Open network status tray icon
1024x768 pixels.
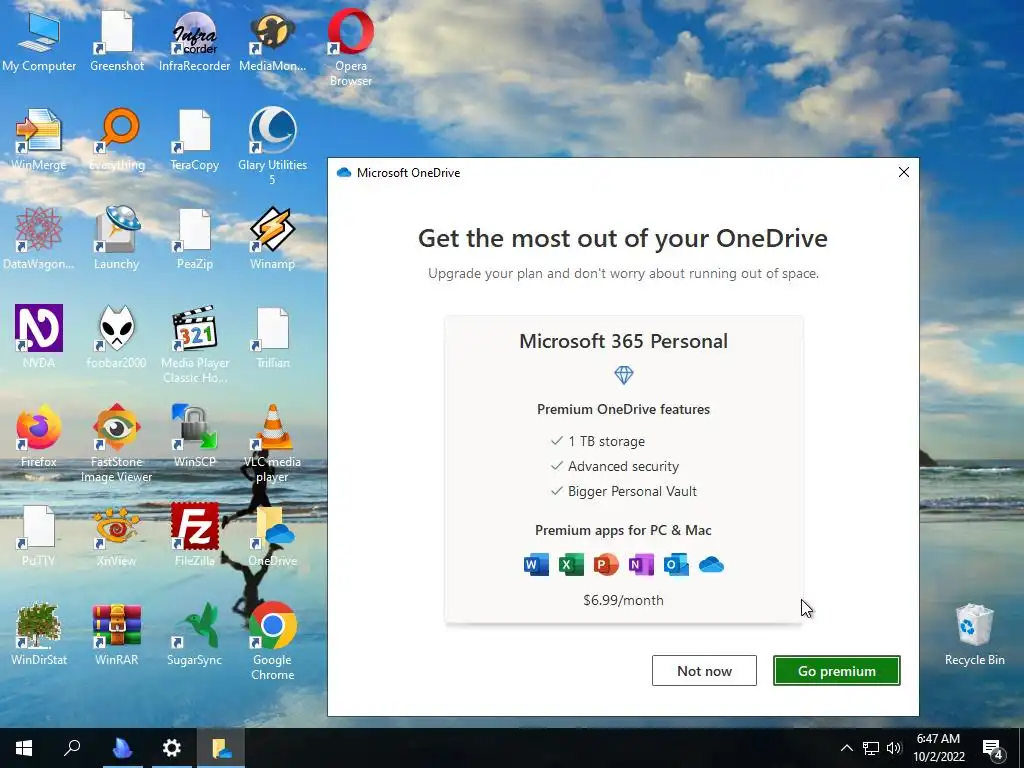click(871, 748)
